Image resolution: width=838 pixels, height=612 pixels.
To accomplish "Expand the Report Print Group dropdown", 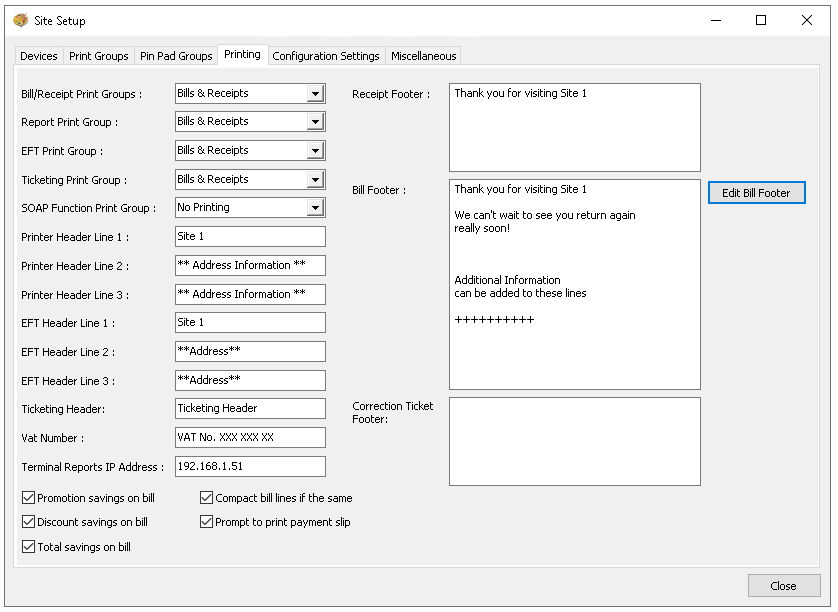I will pos(315,122).
